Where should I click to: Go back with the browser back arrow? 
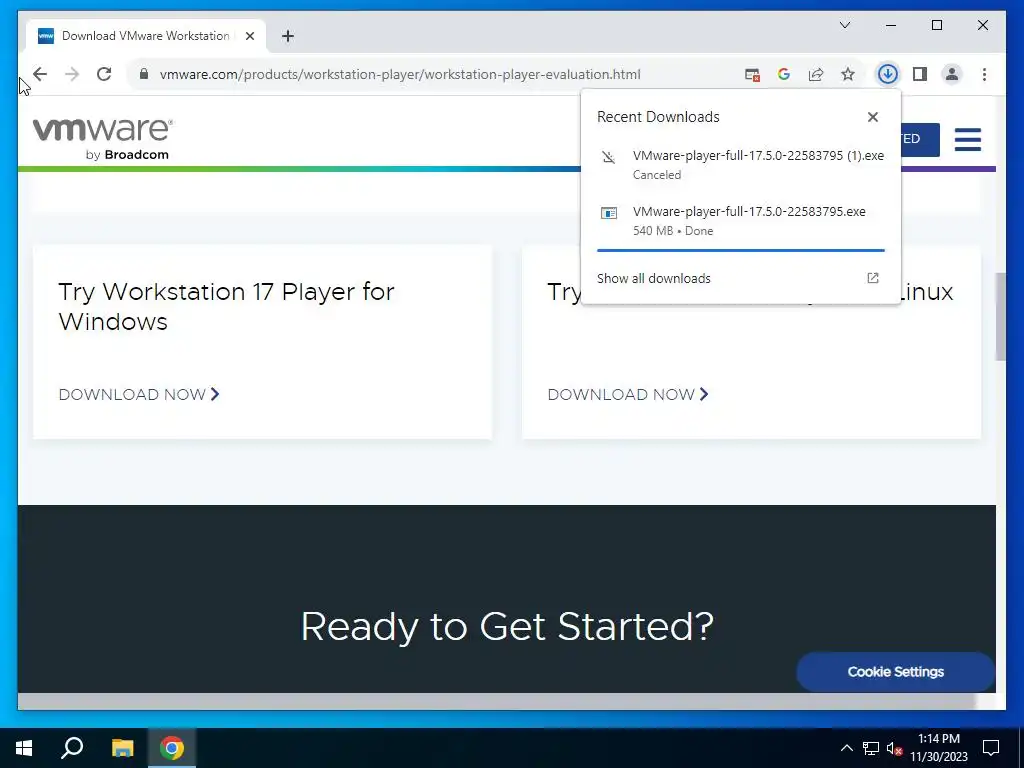tap(40, 74)
